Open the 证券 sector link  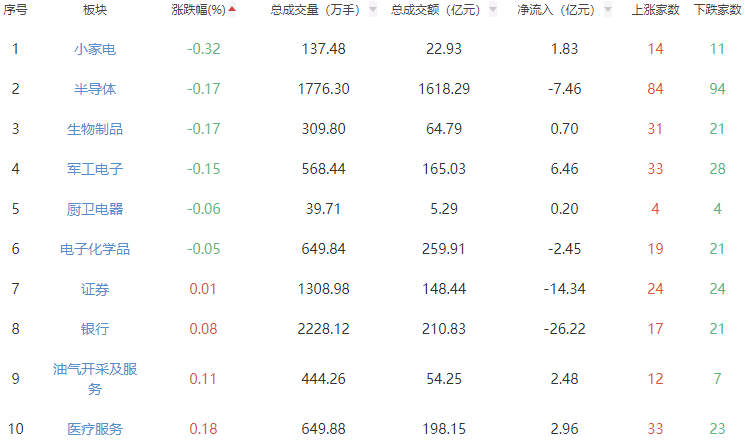[x=95, y=289]
